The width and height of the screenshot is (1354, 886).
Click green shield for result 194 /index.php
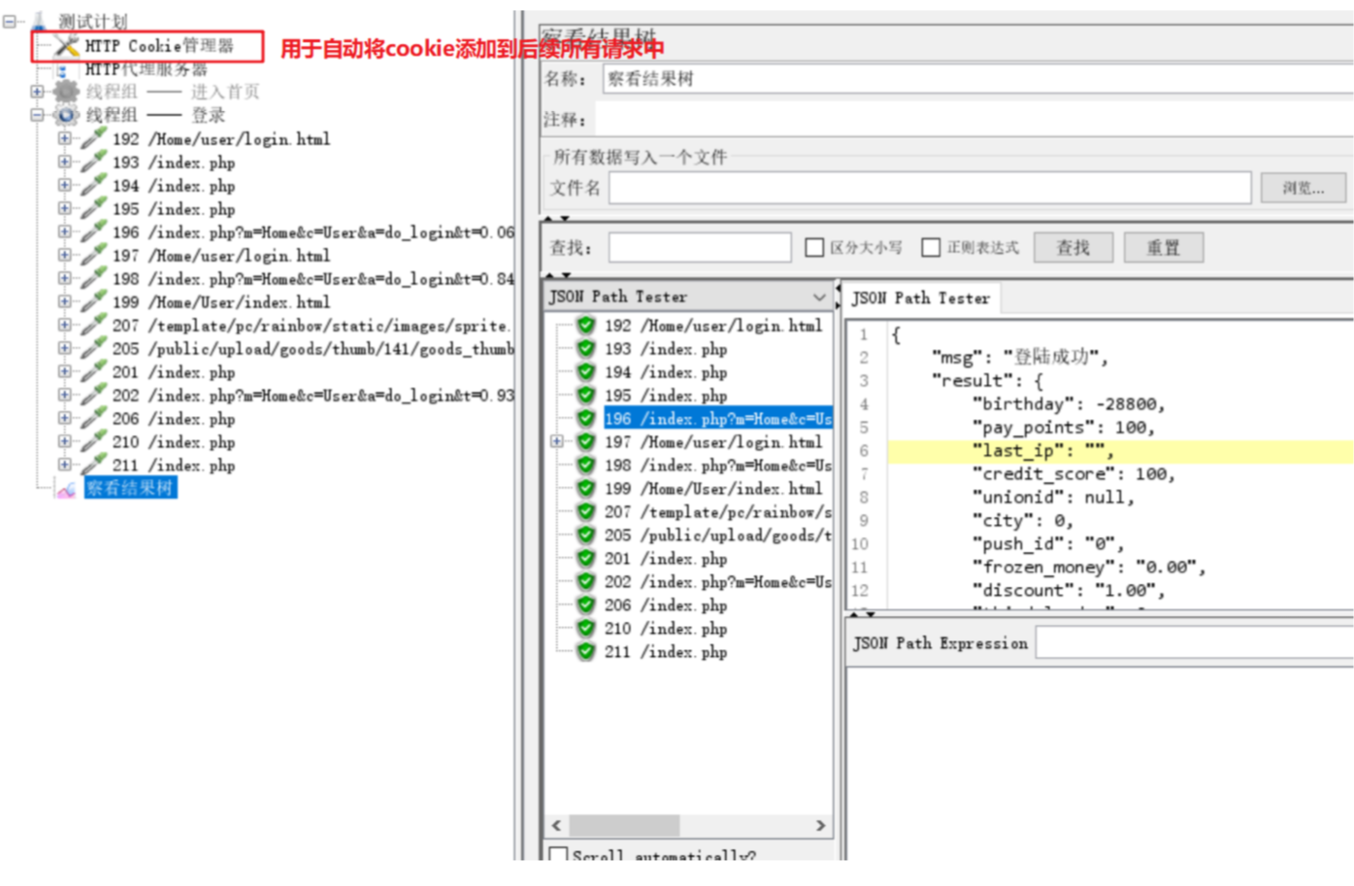click(x=587, y=372)
